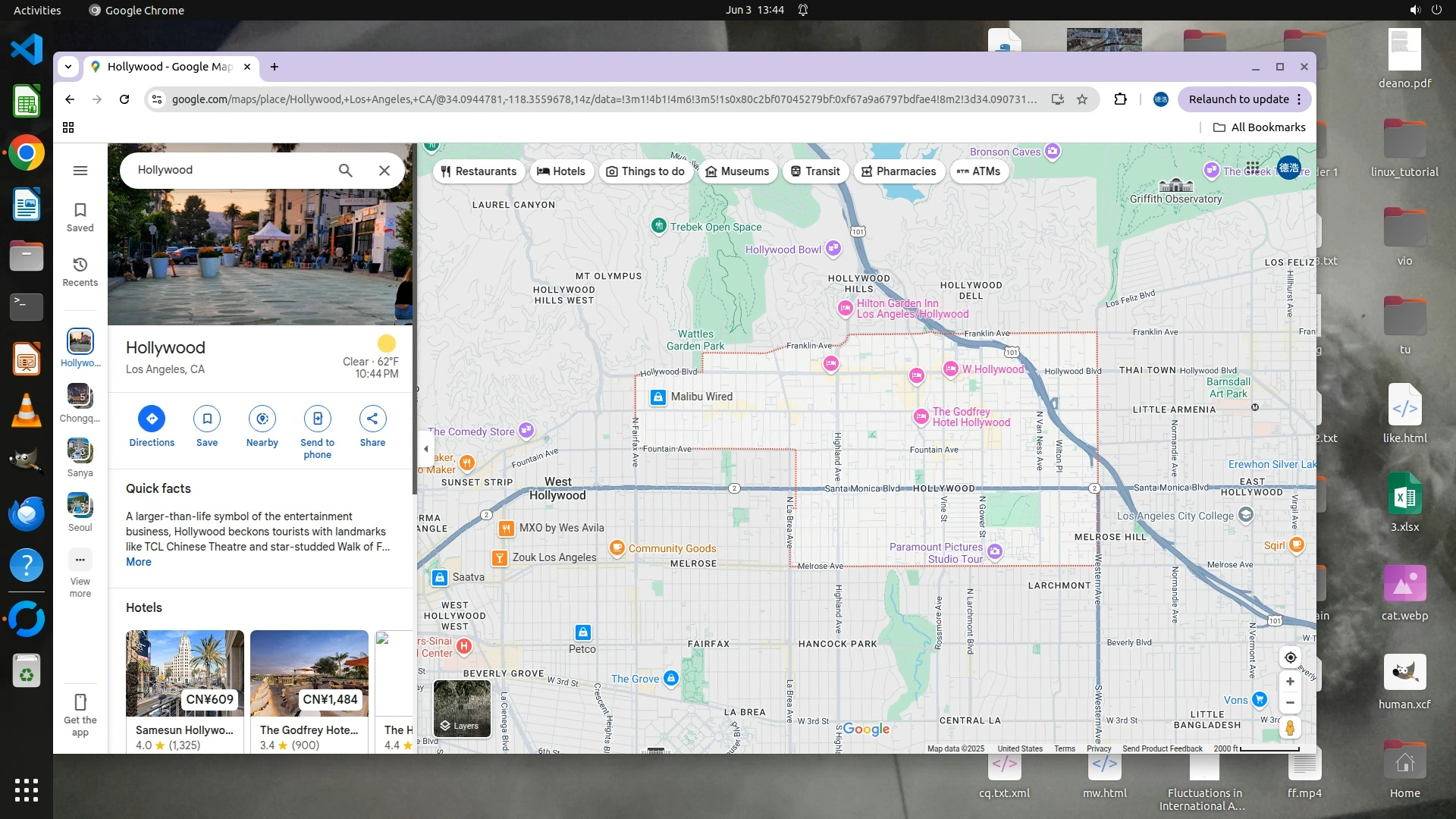Click the Send to phone icon
1456x819 pixels.
coord(317,419)
